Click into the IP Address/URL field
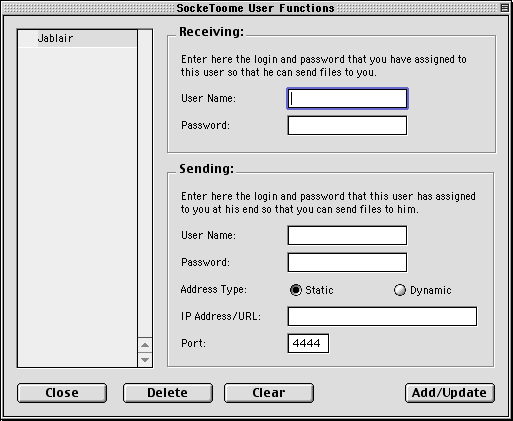The height and width of the screenshot is (421, 513). tap(382, 316)
